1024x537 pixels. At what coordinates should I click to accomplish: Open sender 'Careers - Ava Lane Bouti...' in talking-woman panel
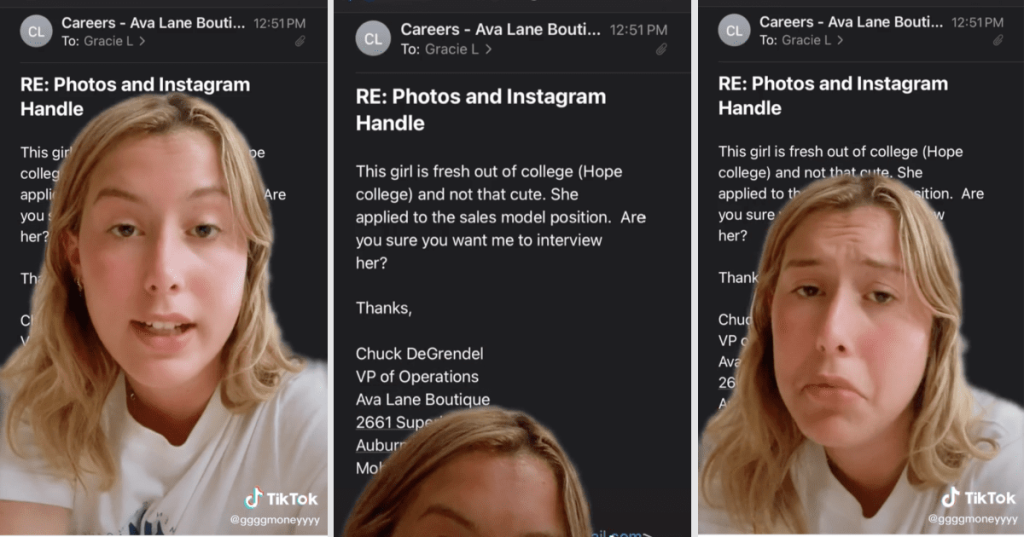point(153,23)
